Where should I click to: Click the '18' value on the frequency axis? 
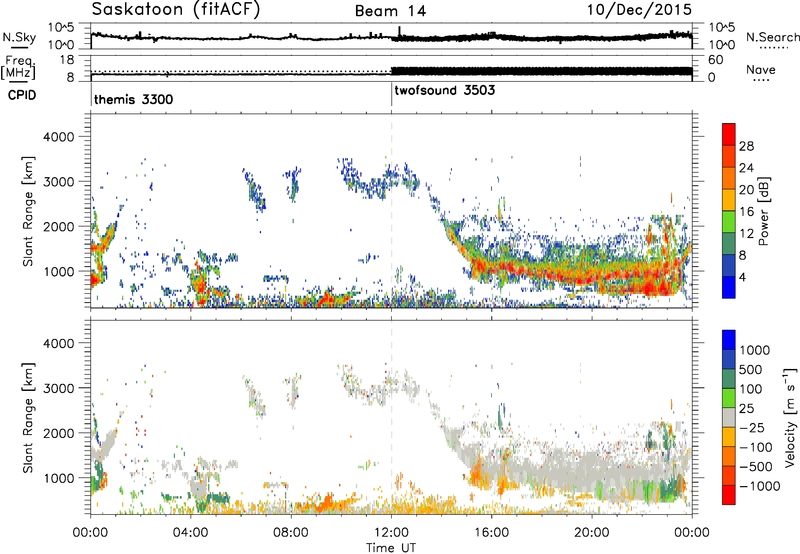coord(67,60)
